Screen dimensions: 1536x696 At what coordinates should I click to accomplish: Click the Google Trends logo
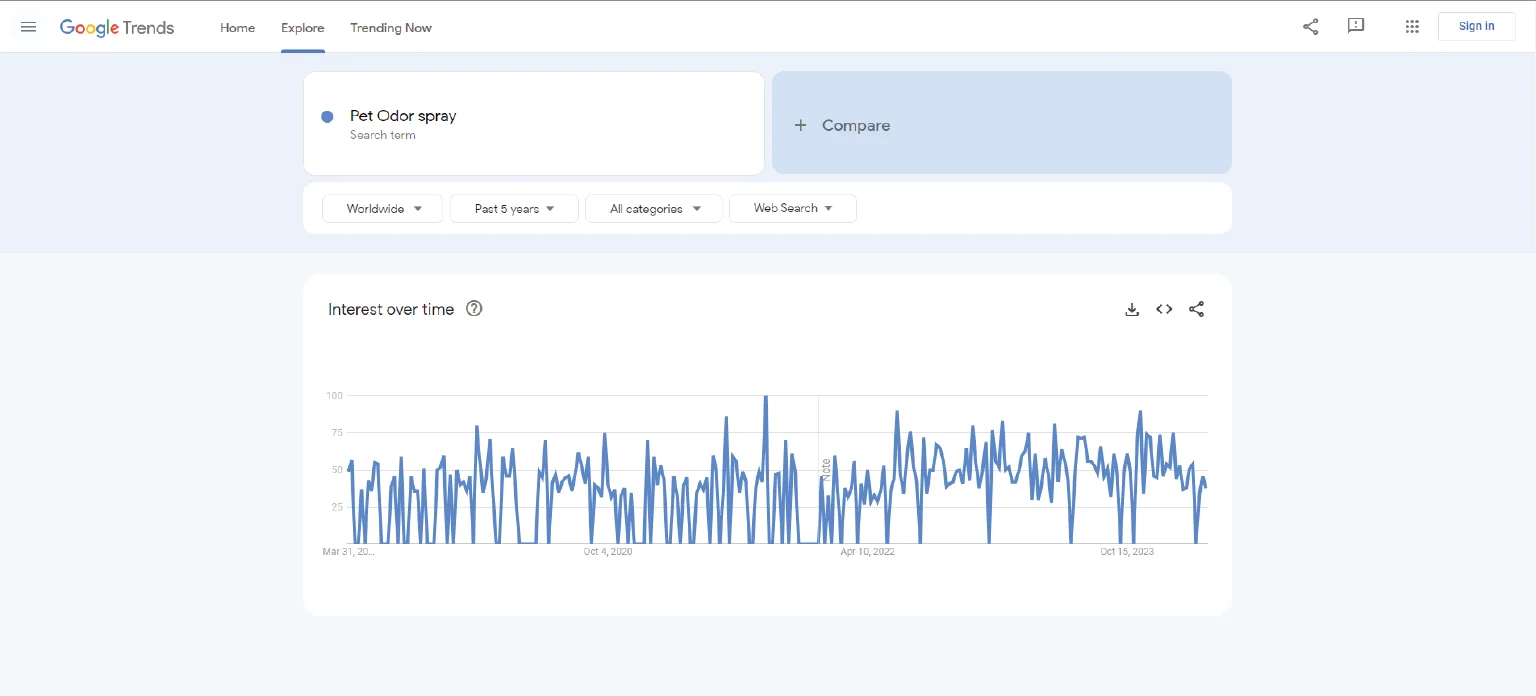pyautogui.click(x=117, y=27)
